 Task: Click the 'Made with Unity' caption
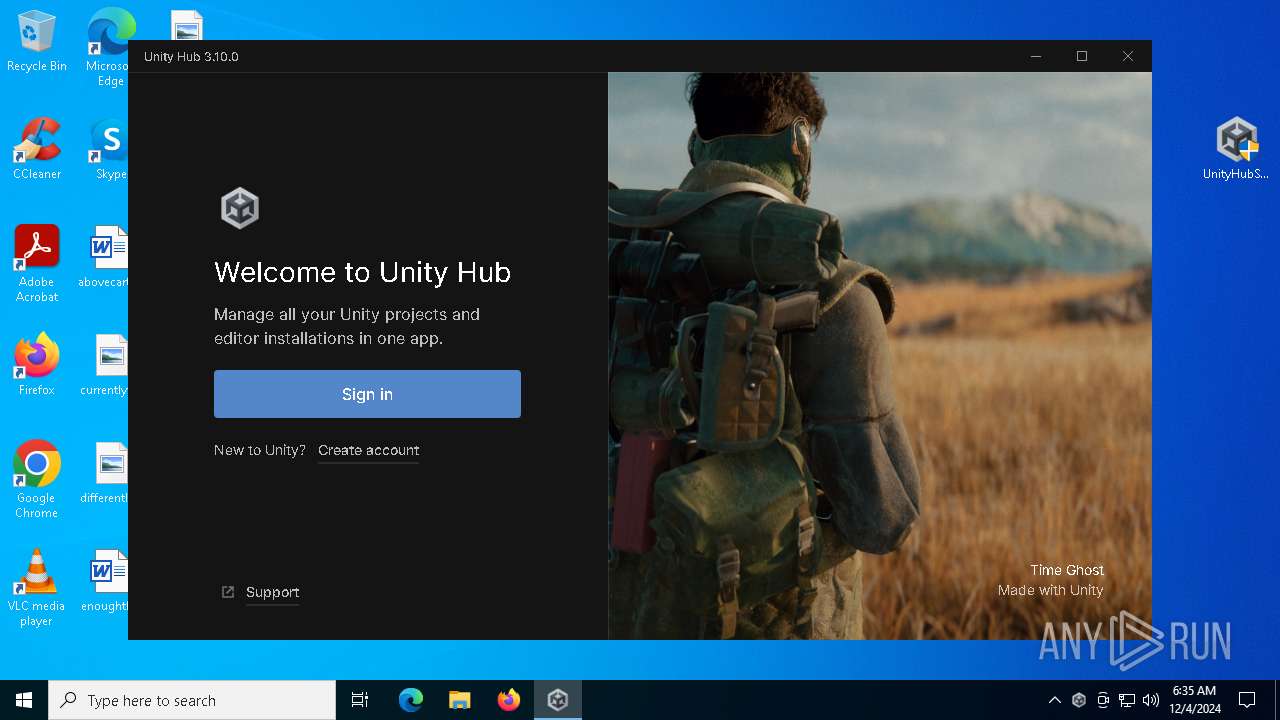pos(1050,590)
